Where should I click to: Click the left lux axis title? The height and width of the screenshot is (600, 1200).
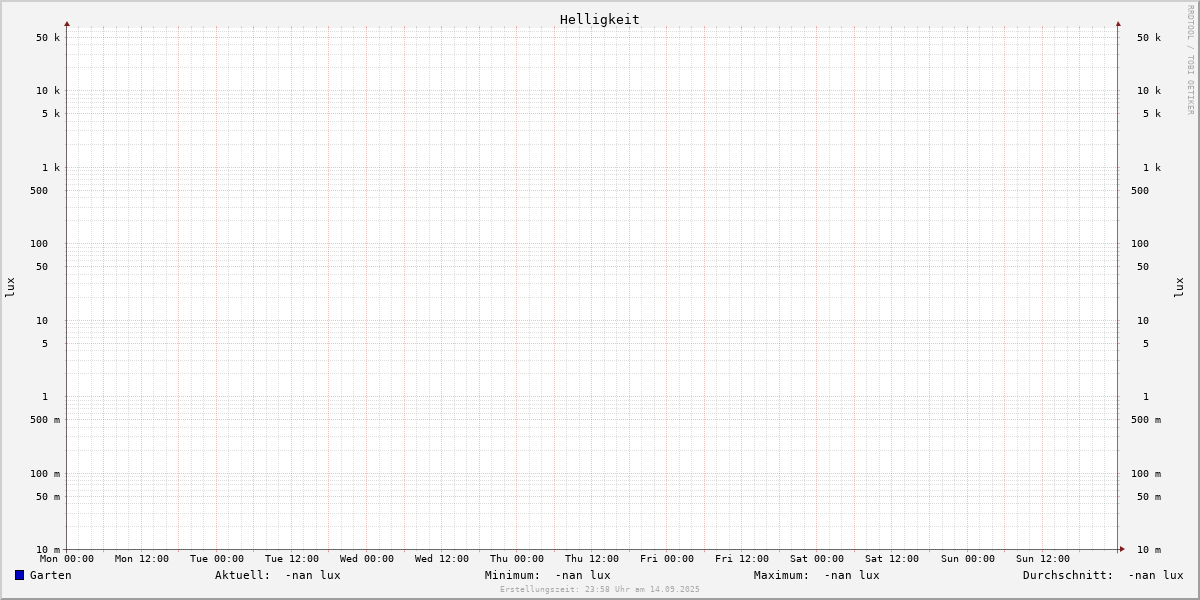10,287
